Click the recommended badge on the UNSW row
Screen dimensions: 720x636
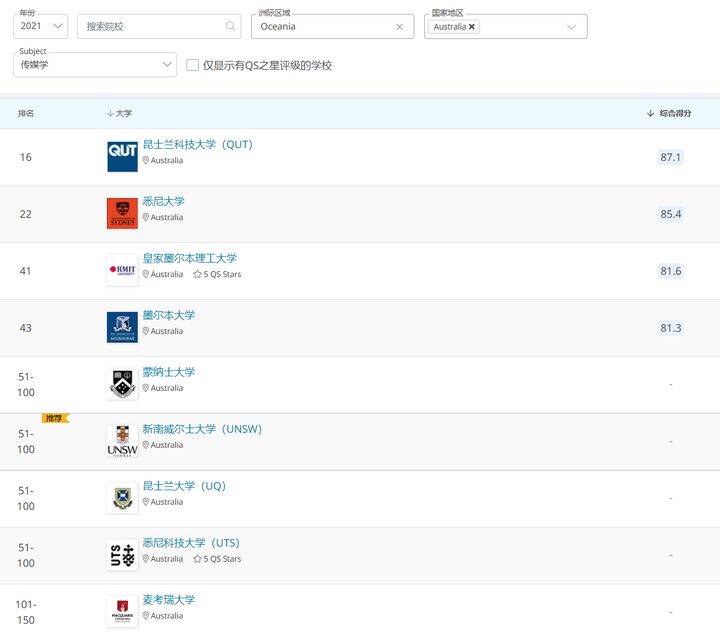tap(55, 418)
